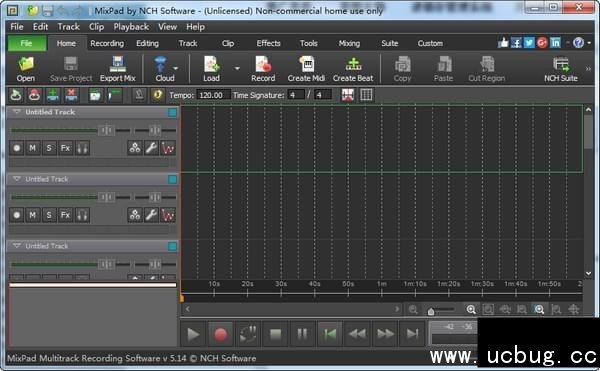The height and width of the screenshot is (371, 600).
Task: Switch to the Effects ribbon tab
Action: (x=268, y=43)
